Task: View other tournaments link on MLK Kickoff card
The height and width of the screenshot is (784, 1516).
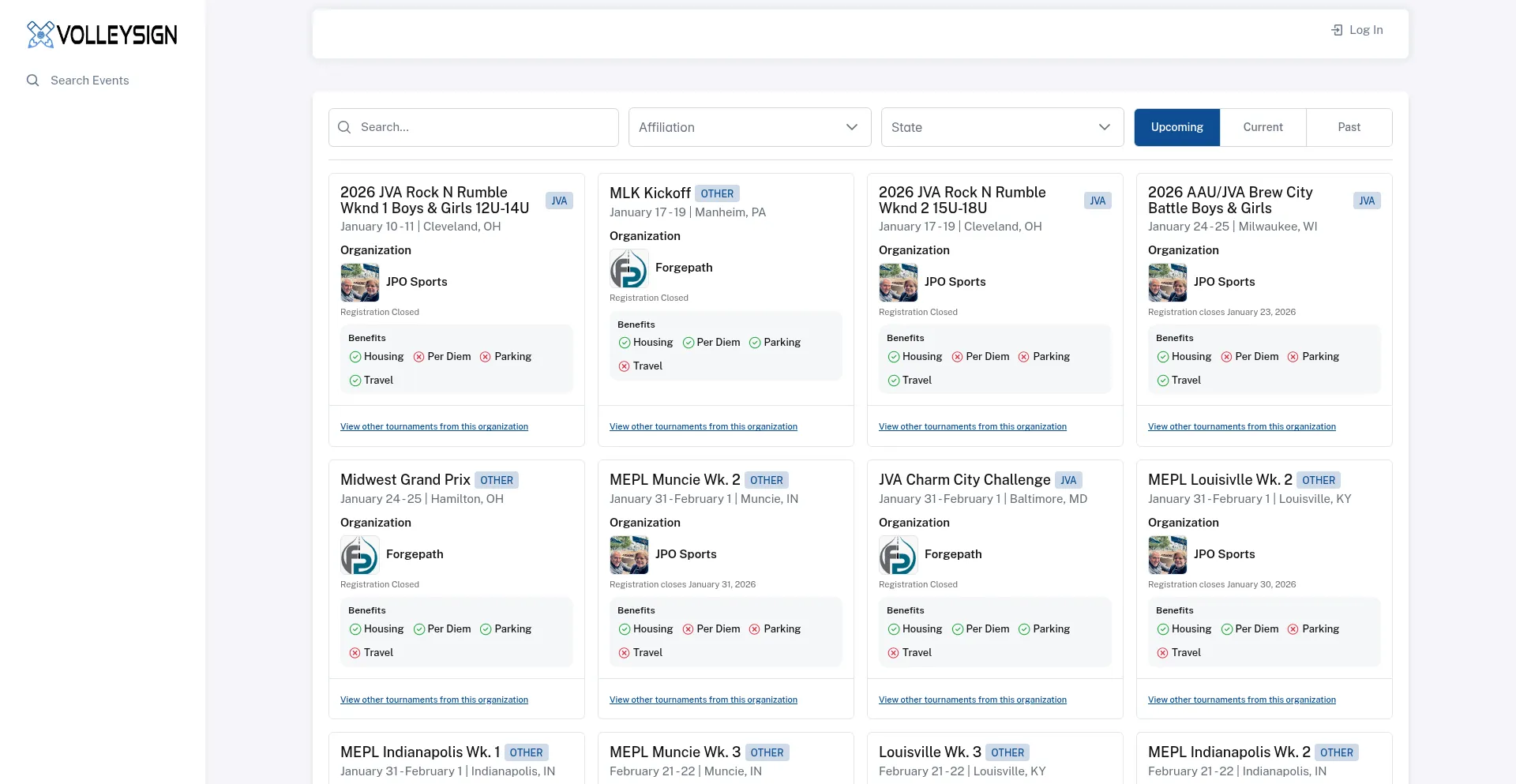Action: tap(703, 426)
